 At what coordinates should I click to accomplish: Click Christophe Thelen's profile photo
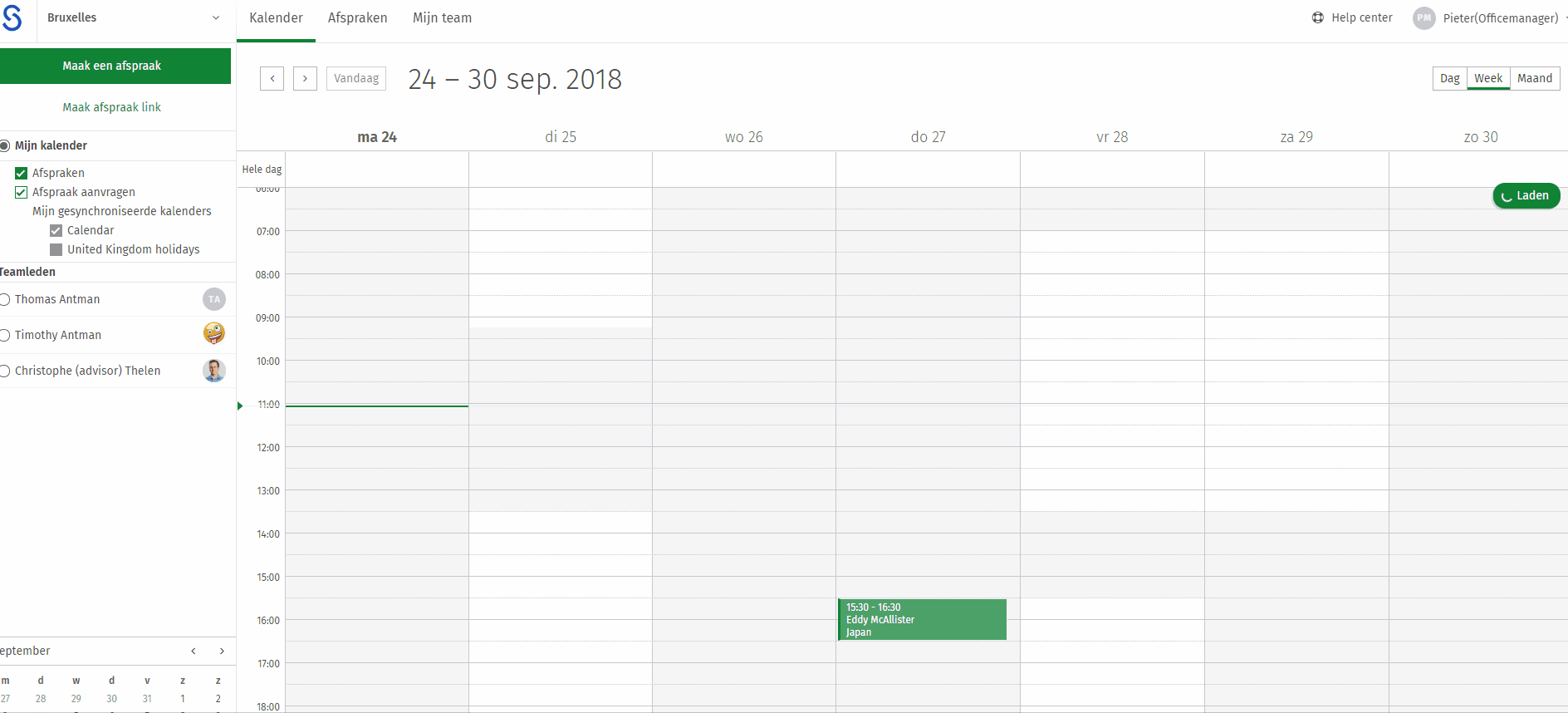coord(214,371)
